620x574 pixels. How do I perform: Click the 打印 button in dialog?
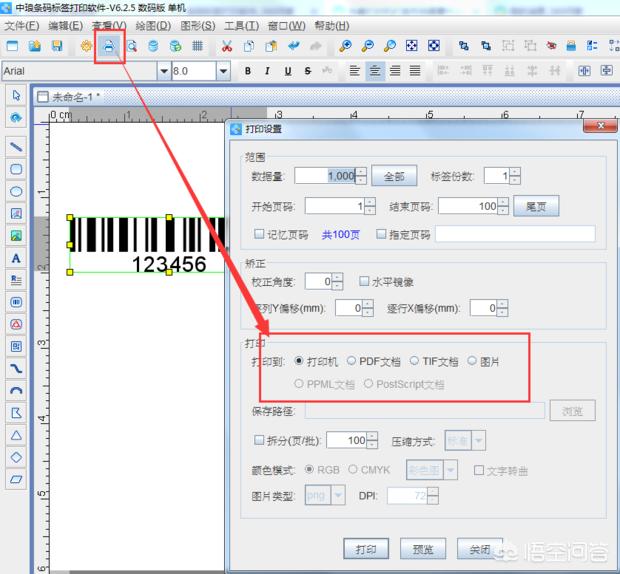(366, 549)
